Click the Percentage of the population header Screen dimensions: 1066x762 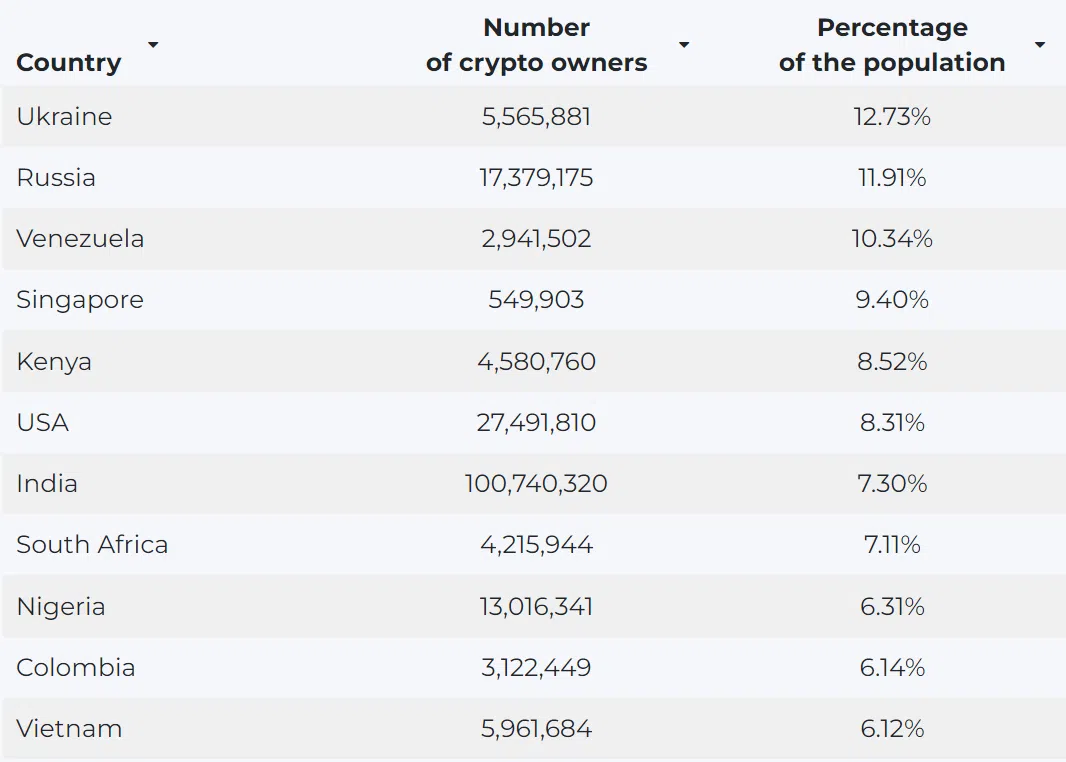[892, 45]
